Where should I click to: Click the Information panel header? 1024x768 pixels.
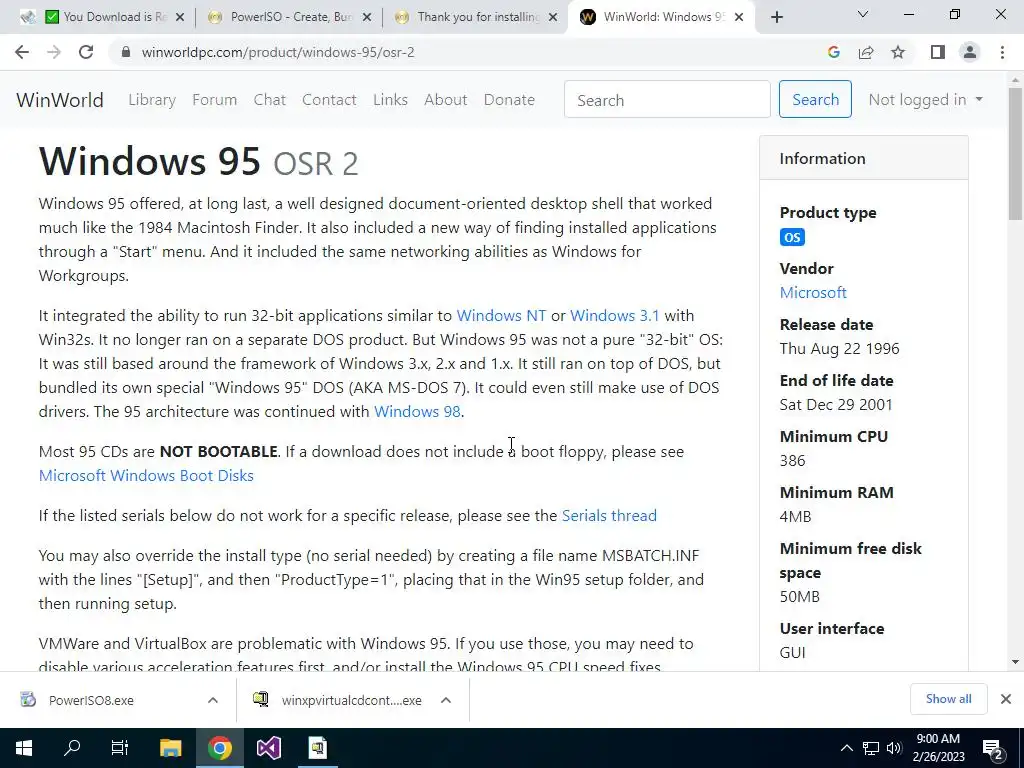[x=863, y=158]
